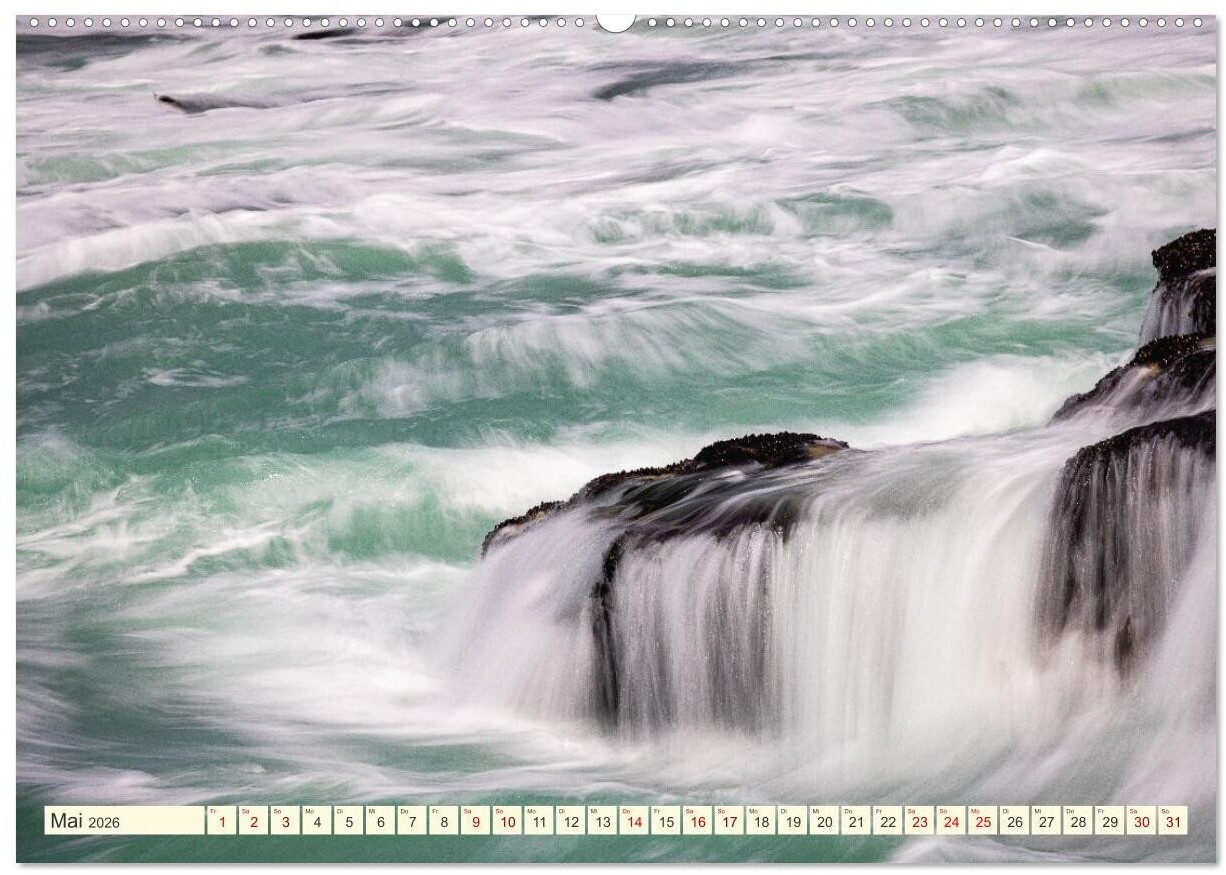Select day 29 cell
The height and width of the screenshot is (875, 1226).
click(1109, 821)
